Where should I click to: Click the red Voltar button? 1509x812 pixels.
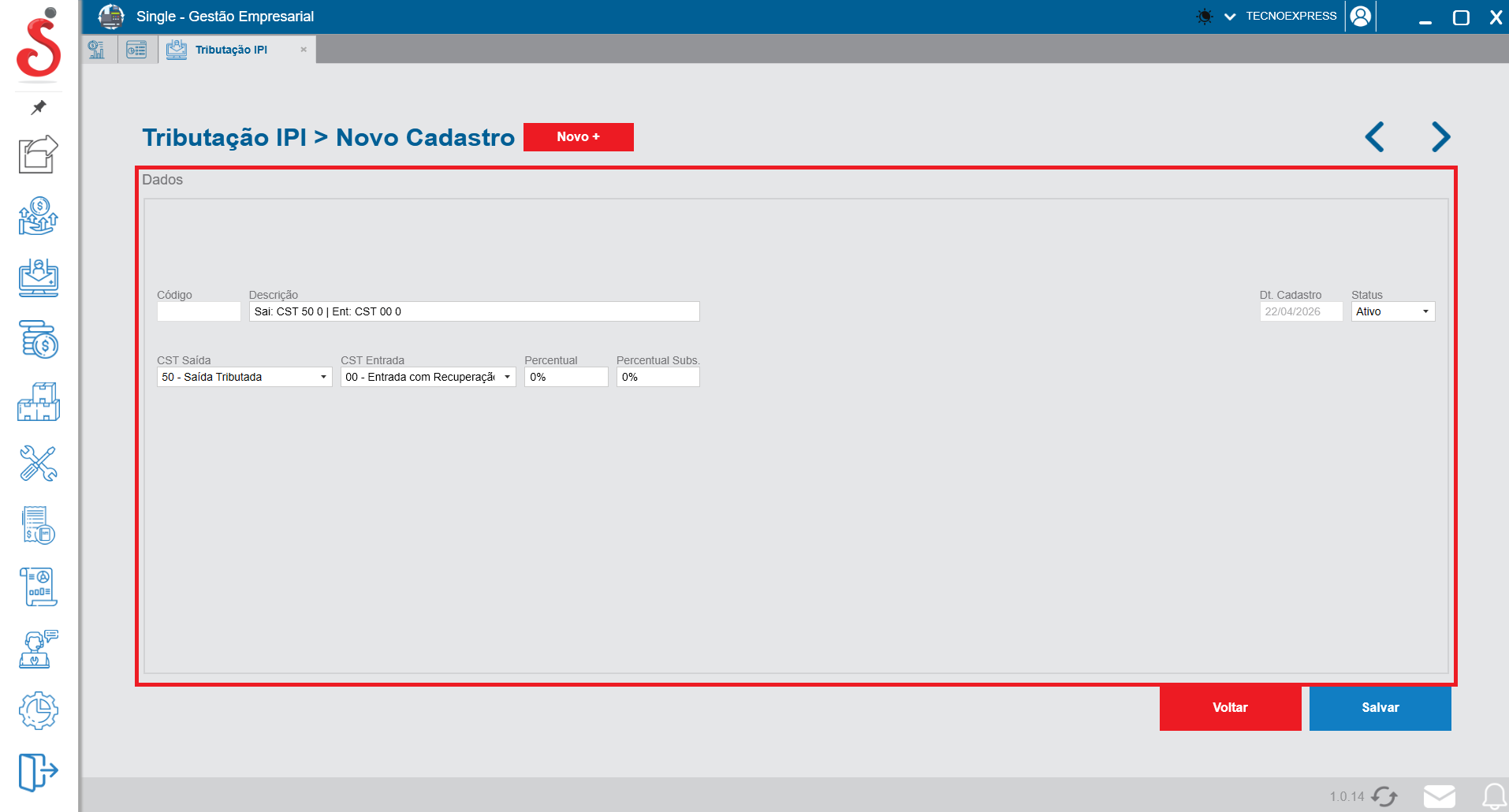pyautogui.click(x=1230, y=708)
